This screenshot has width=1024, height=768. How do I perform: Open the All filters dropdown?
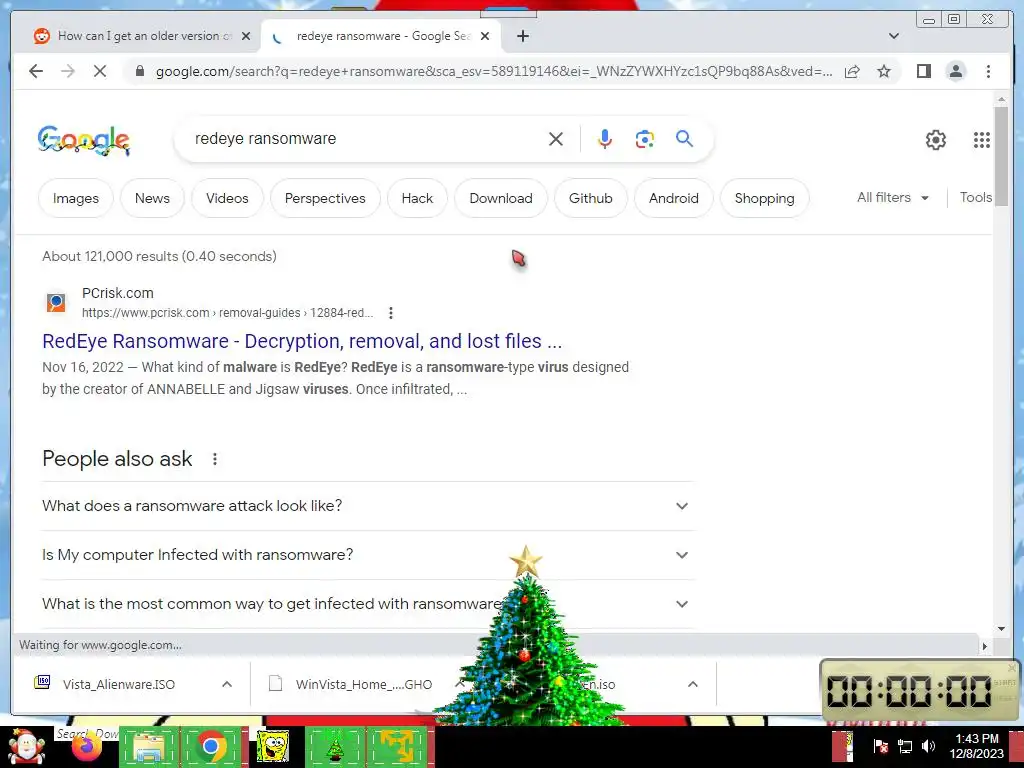[893, 198]
